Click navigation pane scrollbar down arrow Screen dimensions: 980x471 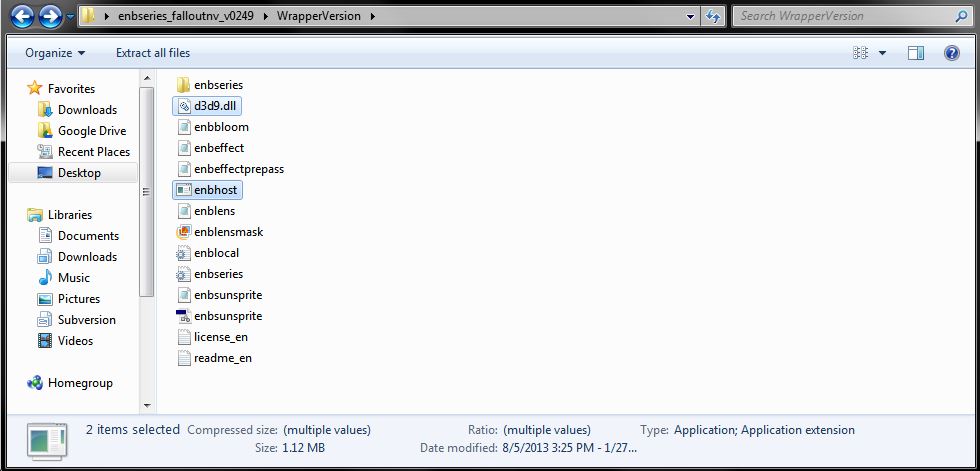coord(147,405)
